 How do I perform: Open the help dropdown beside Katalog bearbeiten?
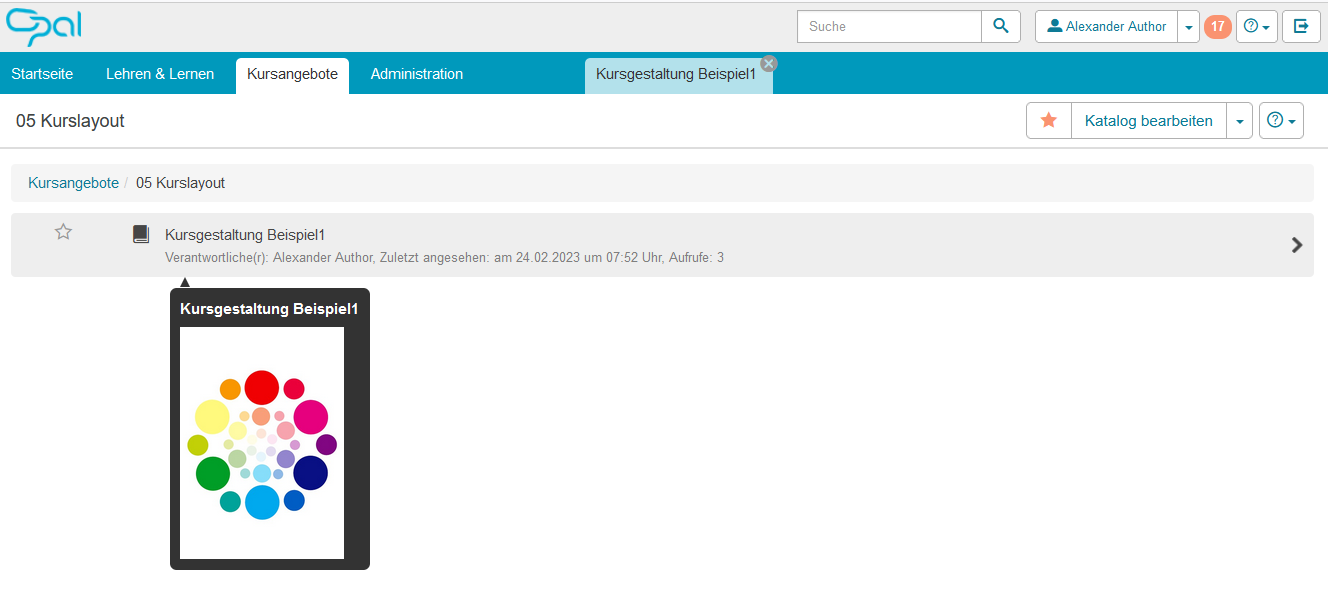point(1281,121)
